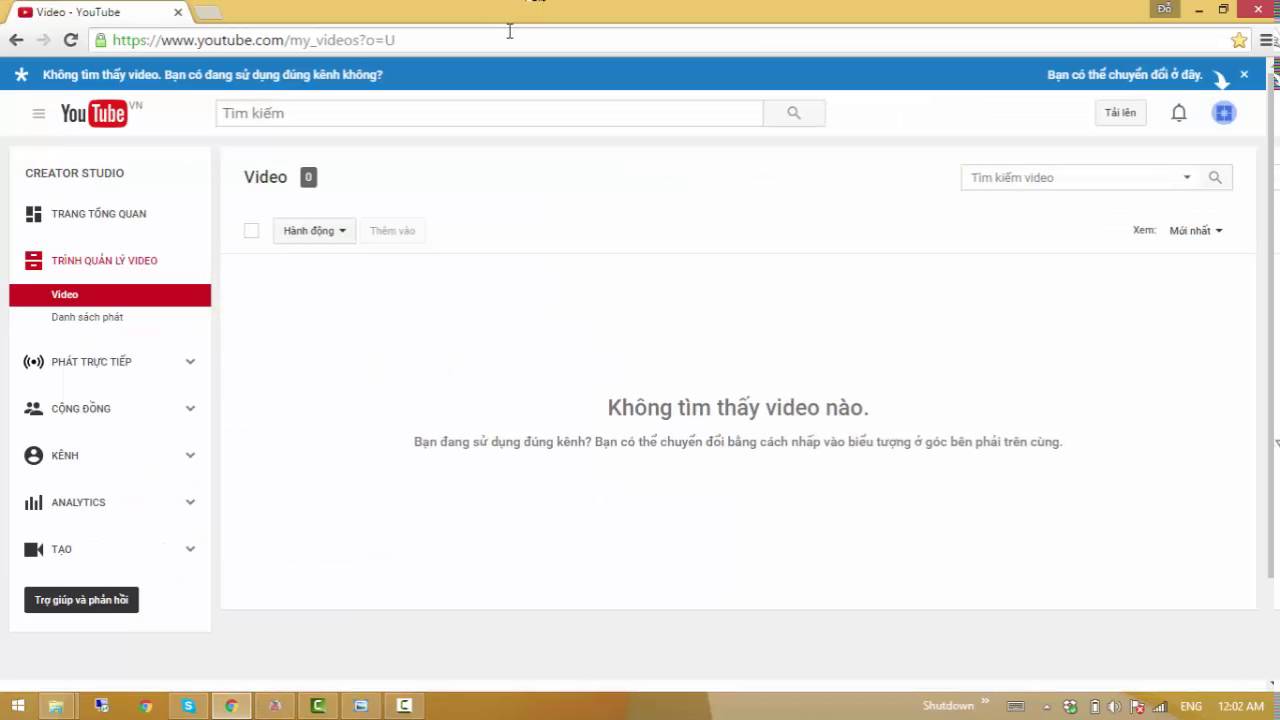Click the ENG language indicator
Viewport: 1280px width, 720px height.
point(1191,706)
